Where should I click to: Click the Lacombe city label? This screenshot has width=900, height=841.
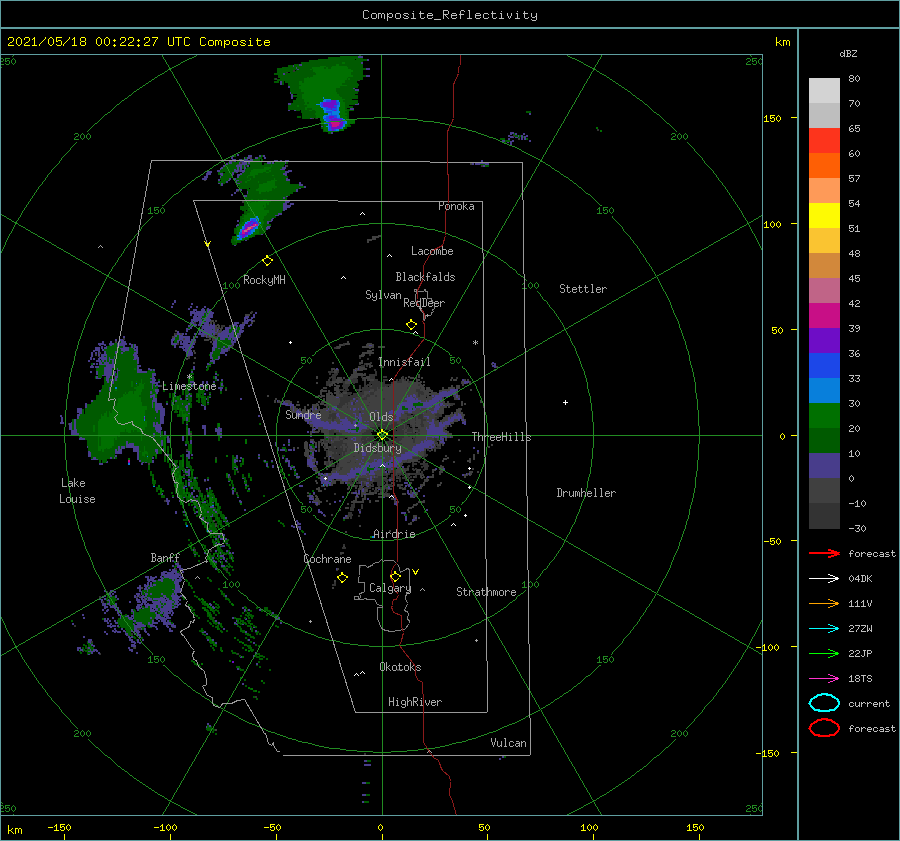click(x=432, y=251)
